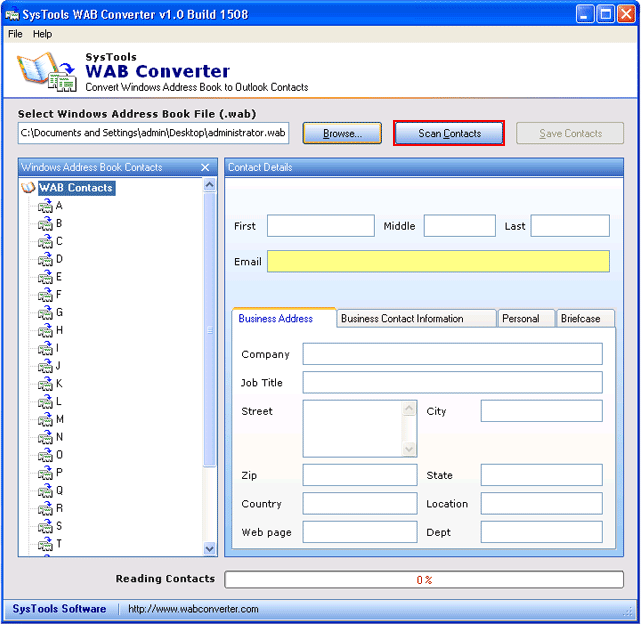Click contact group icon beside letter L
The height and width of the screenshot is (624, 641).
coord(45,402)
